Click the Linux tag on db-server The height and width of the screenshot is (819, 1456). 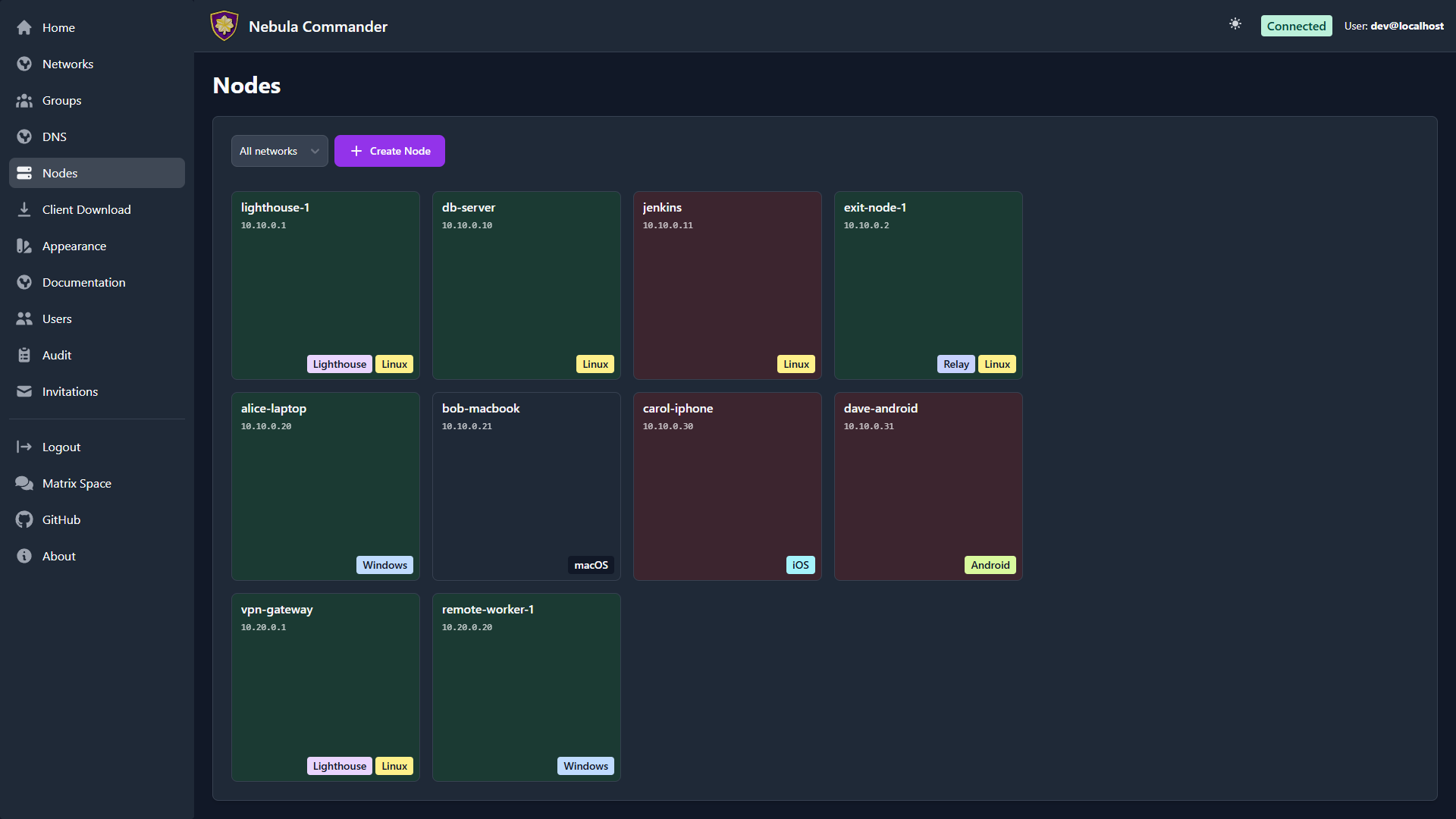(x=595, y=364)
